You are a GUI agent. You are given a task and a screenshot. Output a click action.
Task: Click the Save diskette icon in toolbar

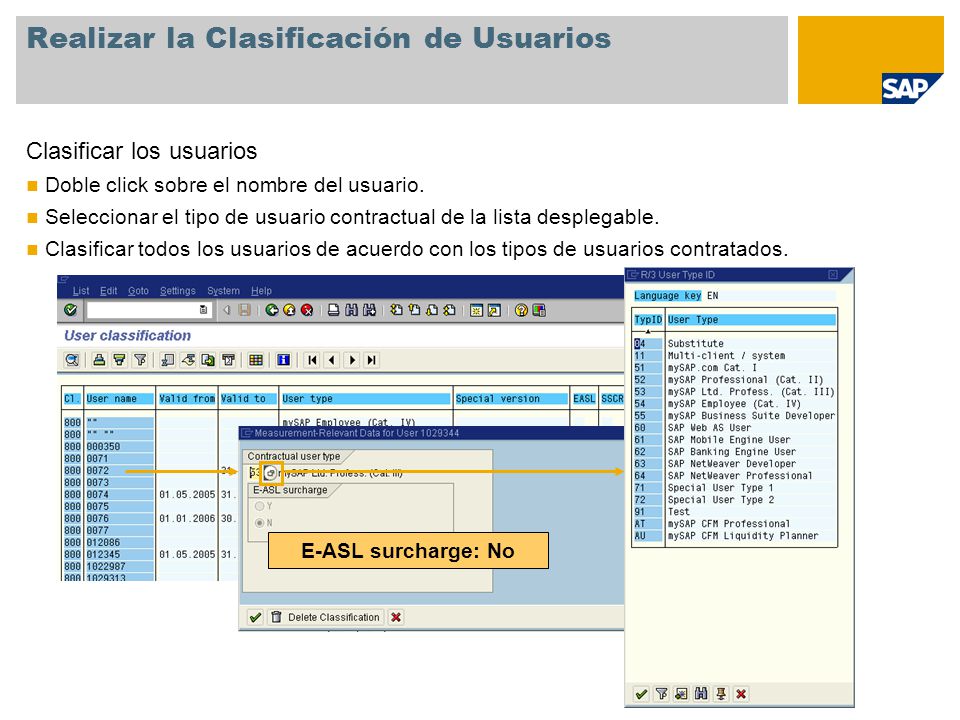coord(244,310)
